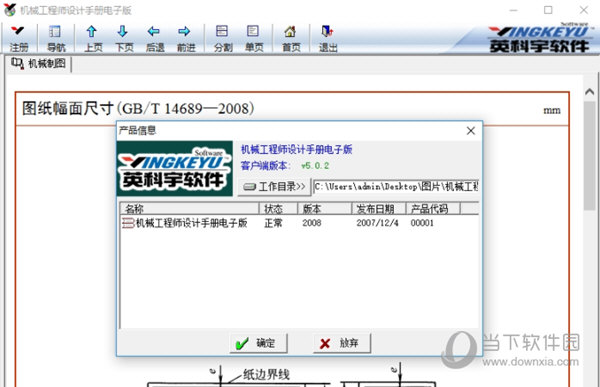Select the 机械工程师设计手册电子版 list row
The height and width of the screenshot is (387, 600).
point(299,223)
